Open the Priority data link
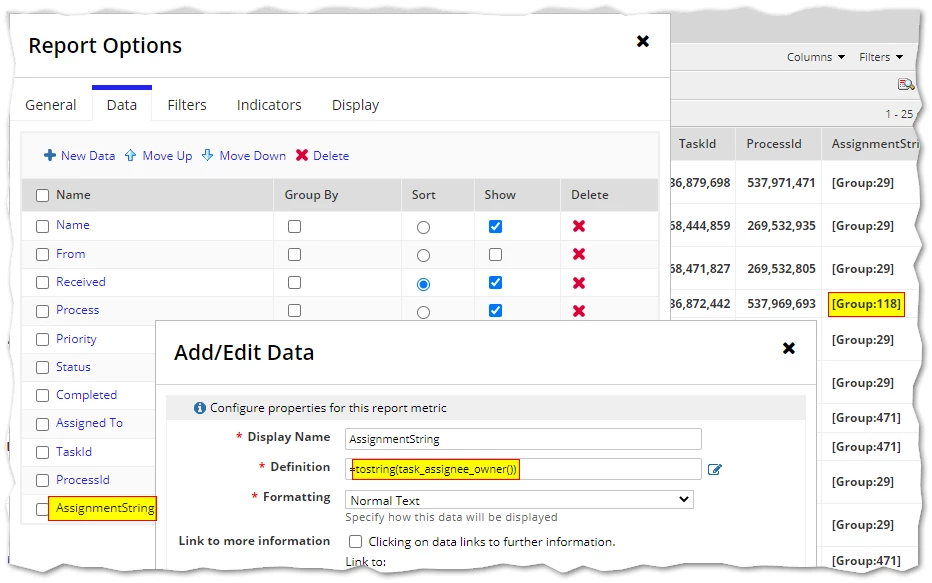The height and width of the screenshot is (583, 932). click(x=76, y=339)
